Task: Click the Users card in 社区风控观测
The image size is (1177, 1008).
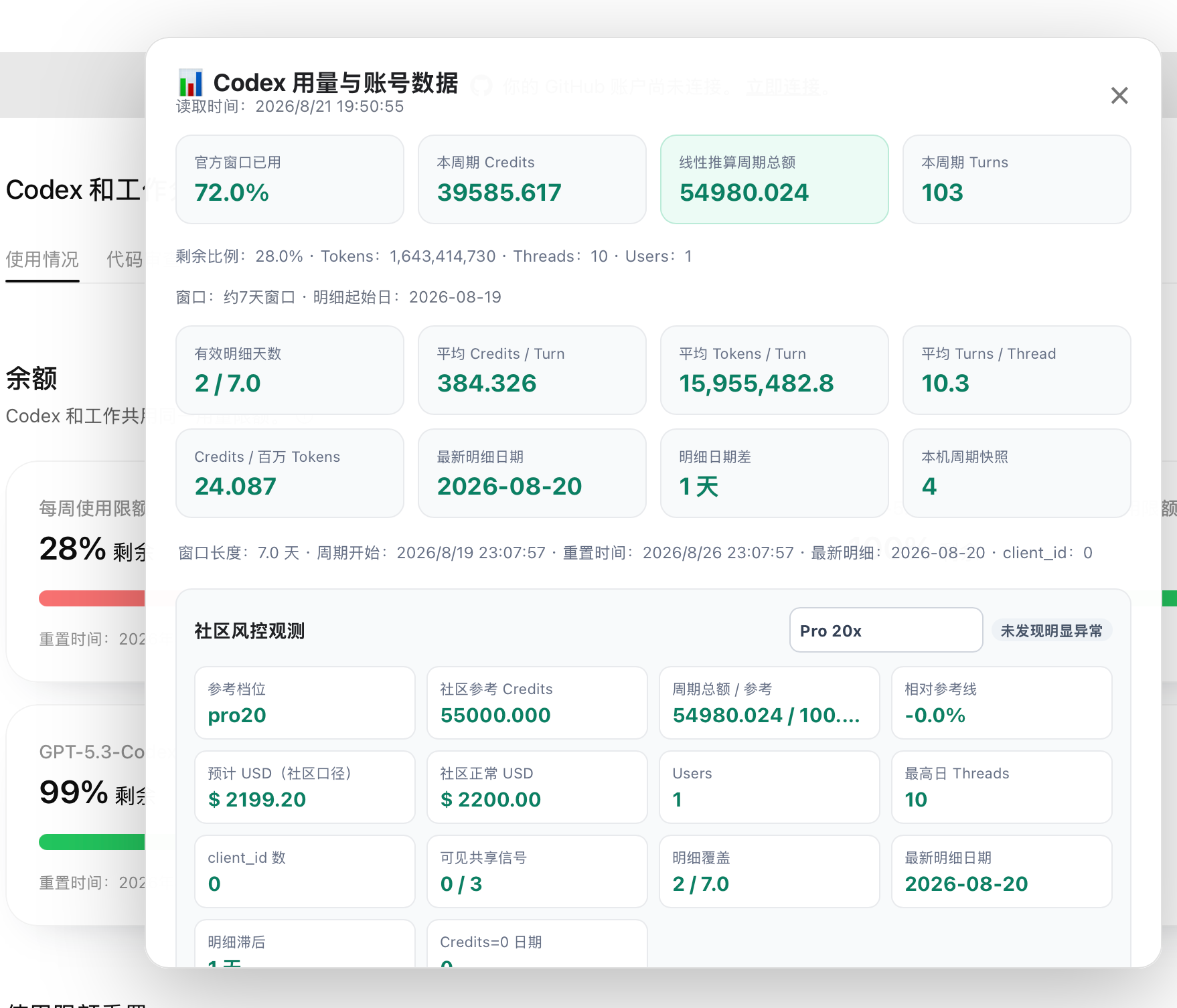Action: [769, 787]
